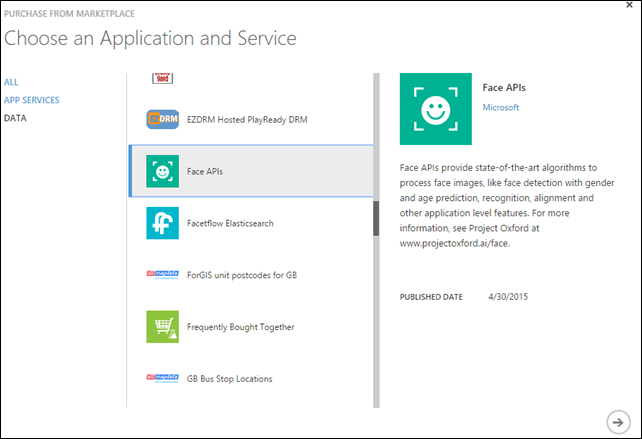Viewport: 642px width, 439px height.
Task: Switch to APP SERVICES category
Action: point(31,100)
